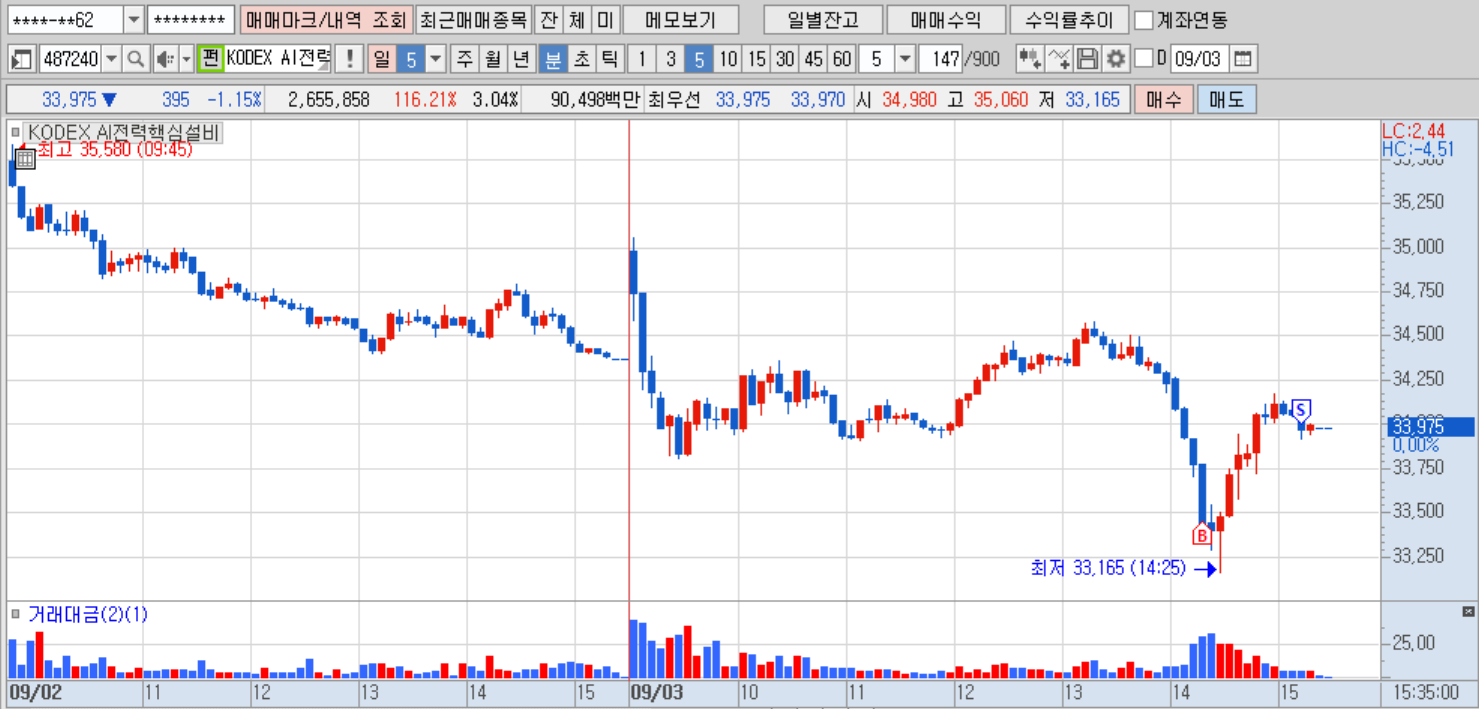Select the 잔 tab button
The height and width of the screenshot is (709, 1479).
point(548,20)
